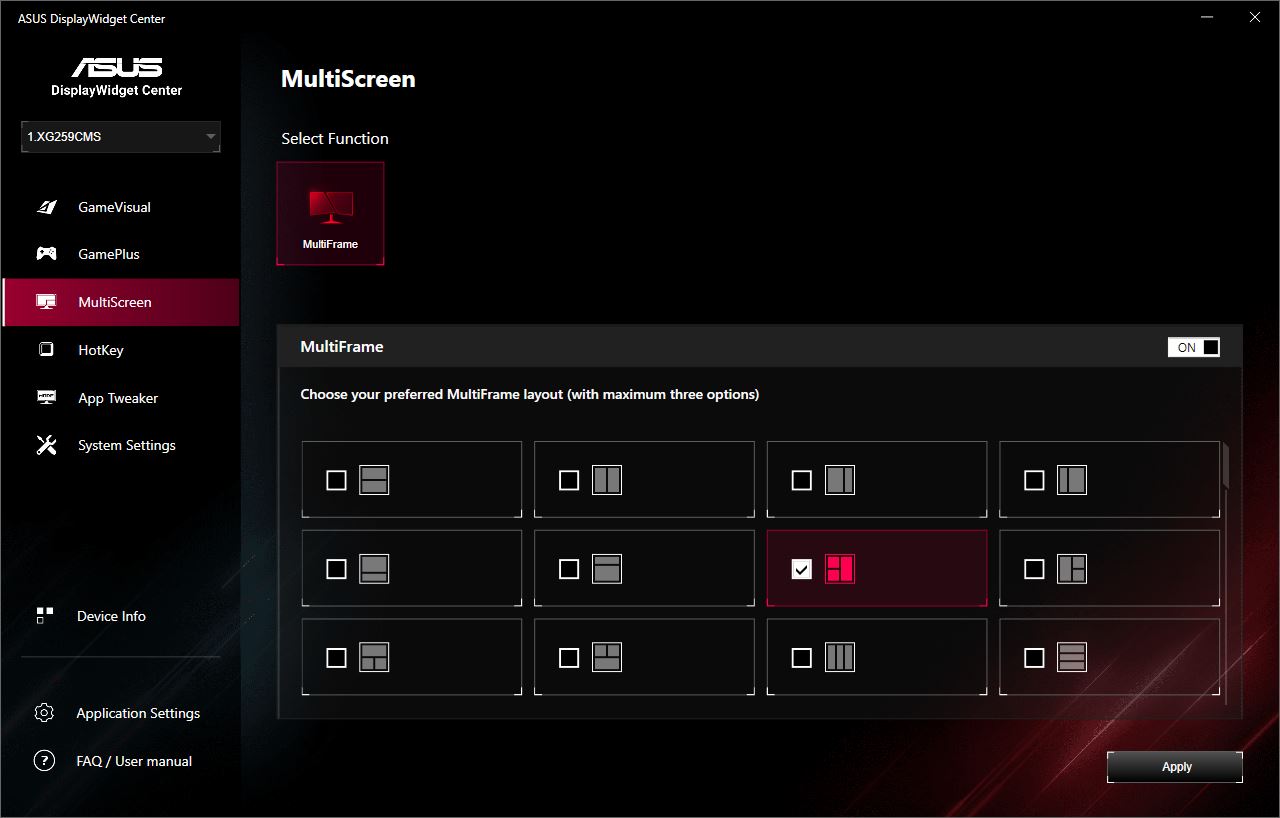Screen dimensions: 1280x818
Task: Click the GamePlus gamepad icon
Action: [x=46, y=254]
